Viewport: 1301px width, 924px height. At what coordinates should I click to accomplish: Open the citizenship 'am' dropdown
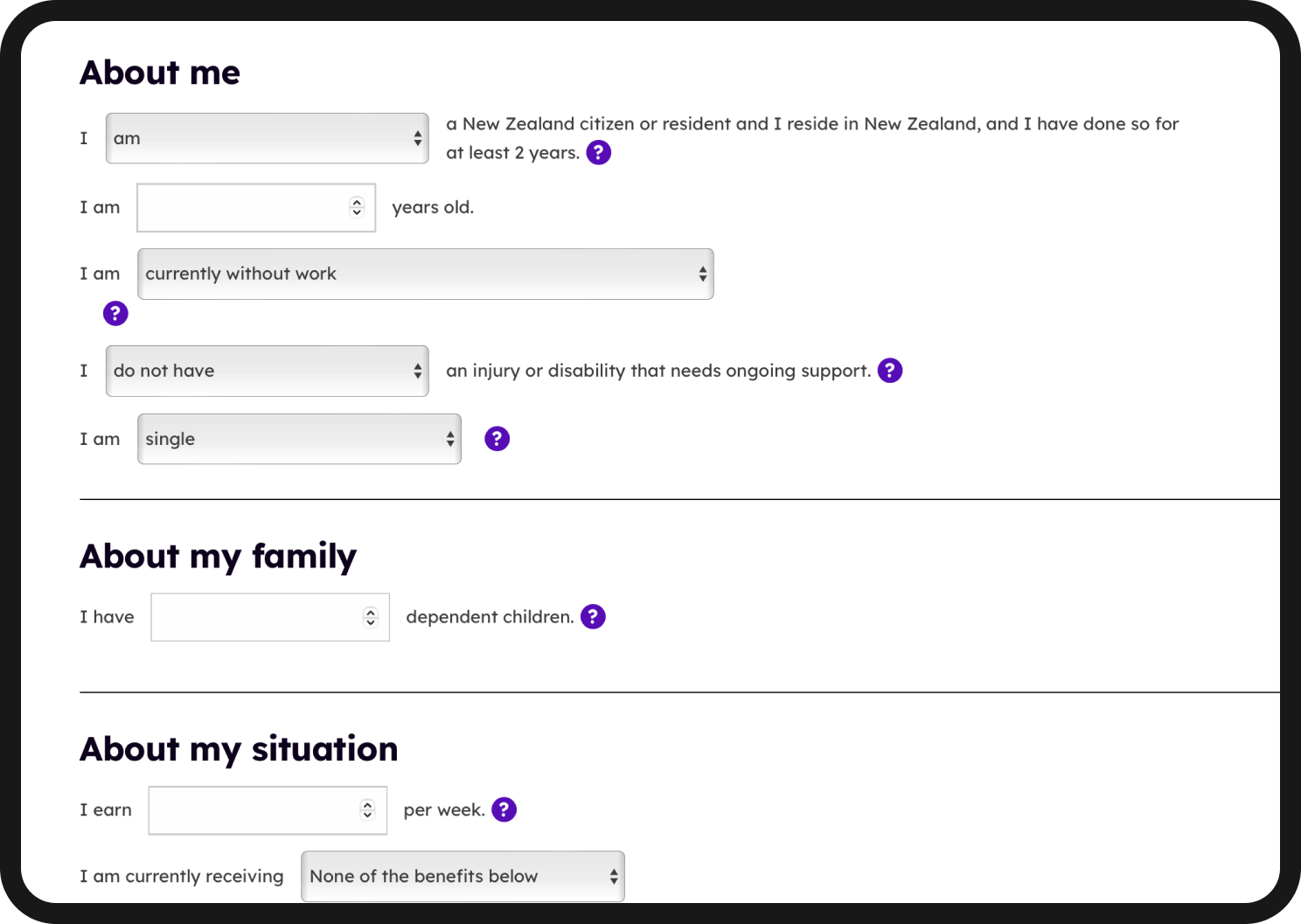[267, 138]
